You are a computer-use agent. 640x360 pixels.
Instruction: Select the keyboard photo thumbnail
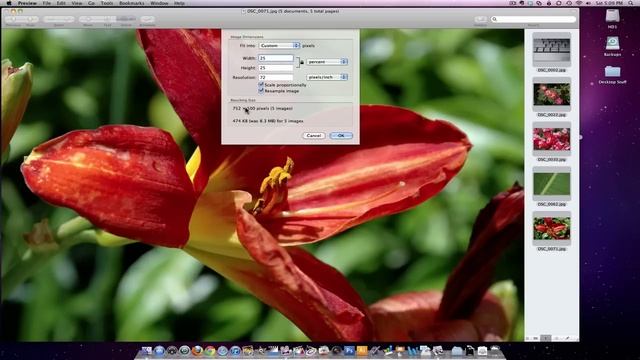click(x=551, y=49)
